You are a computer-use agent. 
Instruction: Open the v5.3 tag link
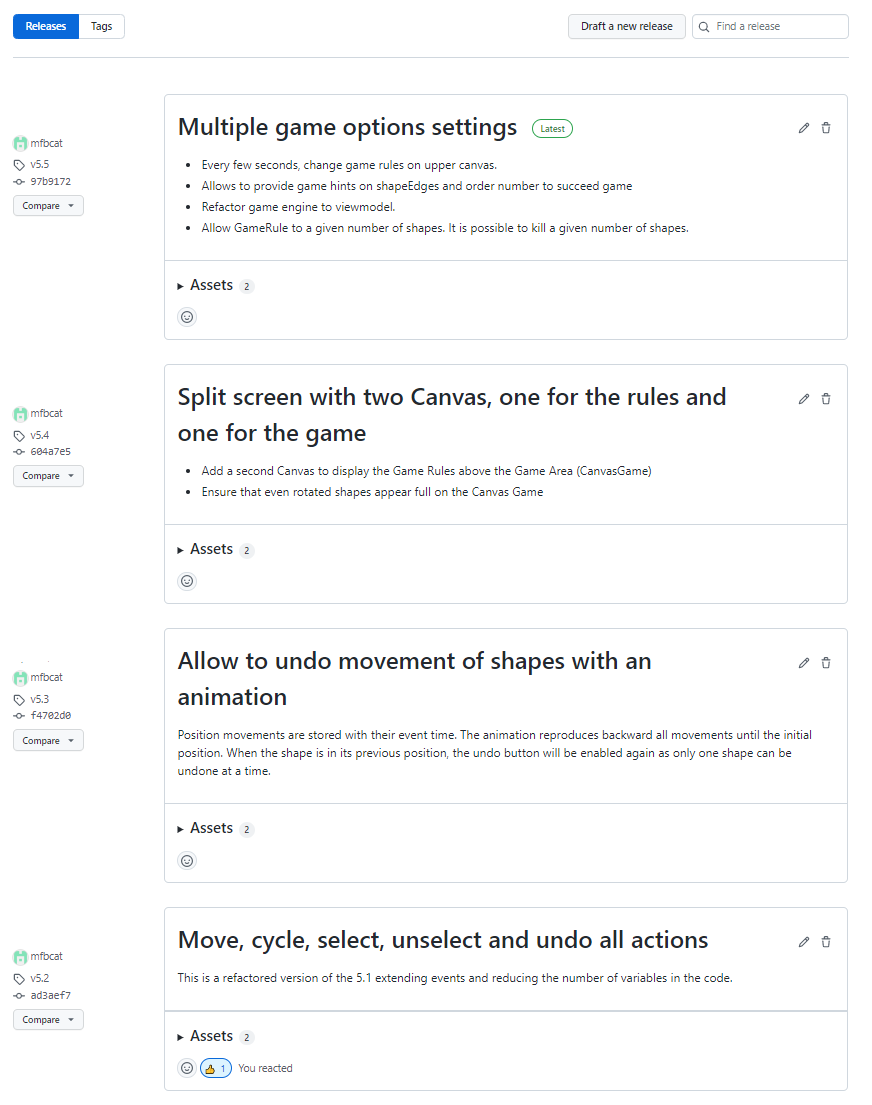click(39, 700)
